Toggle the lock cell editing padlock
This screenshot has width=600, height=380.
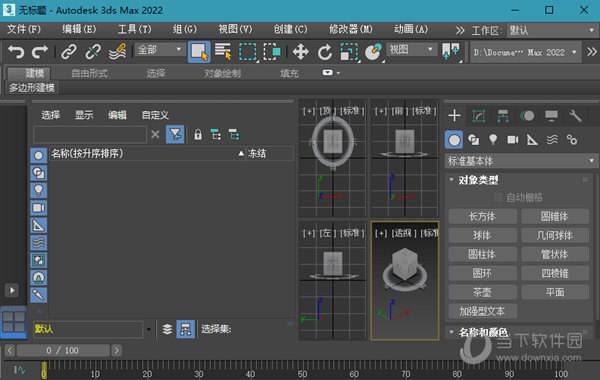coord(198,134)
